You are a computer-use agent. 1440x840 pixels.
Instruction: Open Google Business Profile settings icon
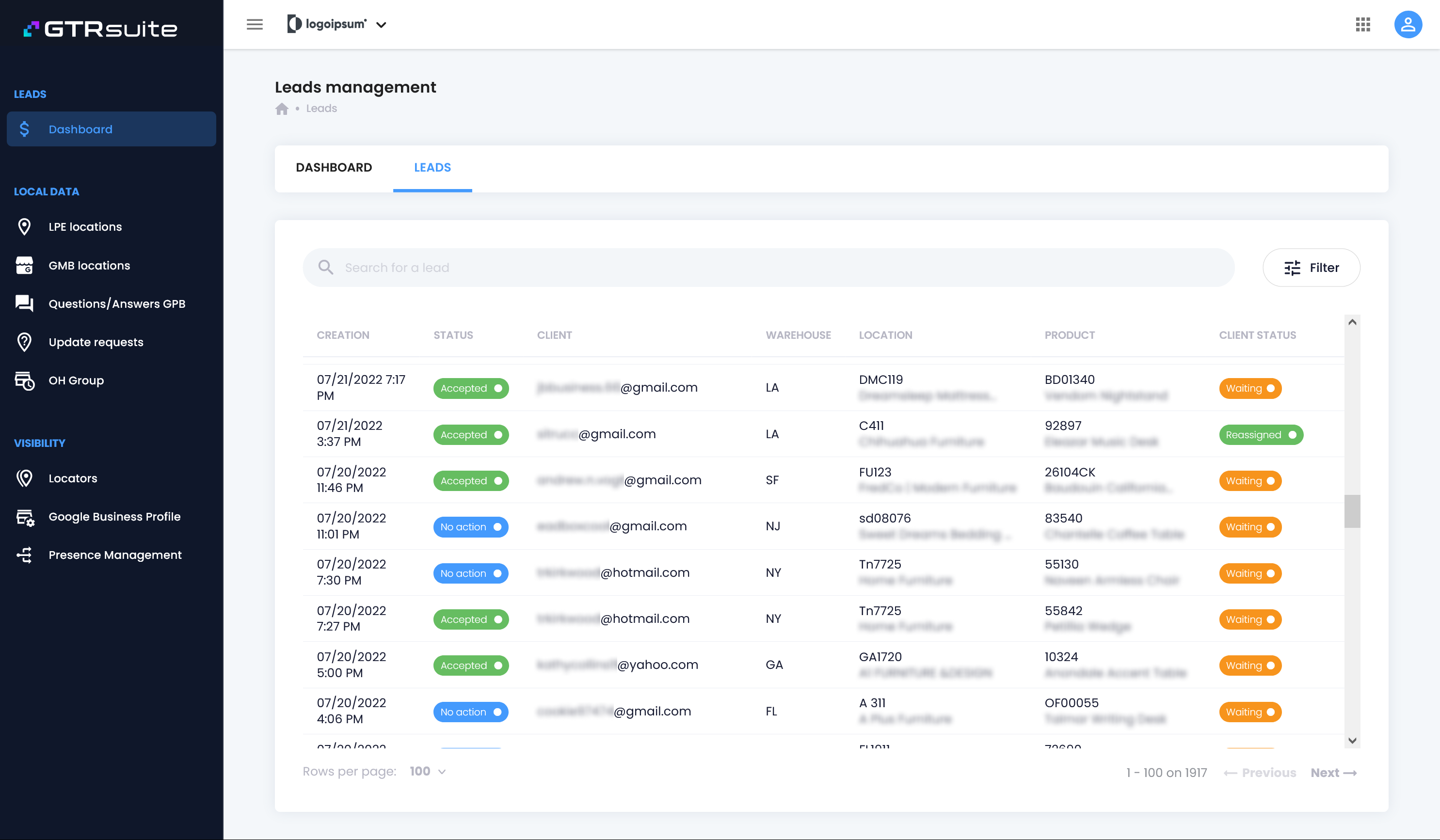point(24,517)
